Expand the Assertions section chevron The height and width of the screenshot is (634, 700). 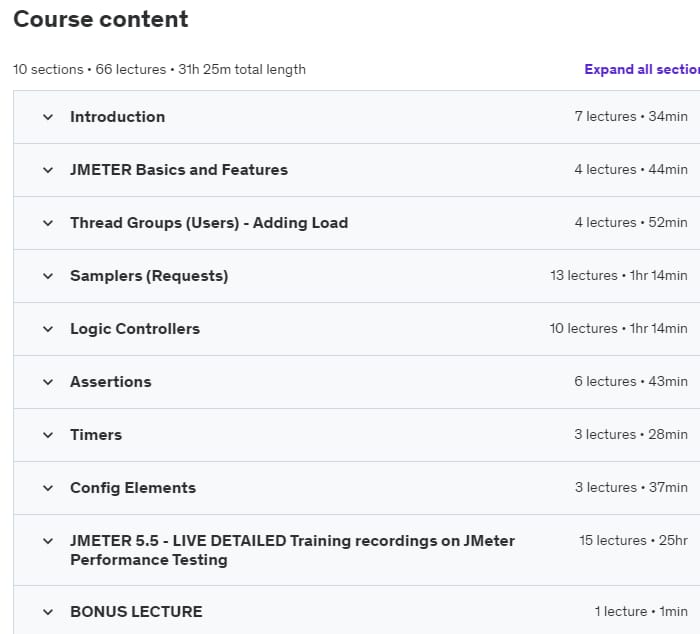(48, 382)
